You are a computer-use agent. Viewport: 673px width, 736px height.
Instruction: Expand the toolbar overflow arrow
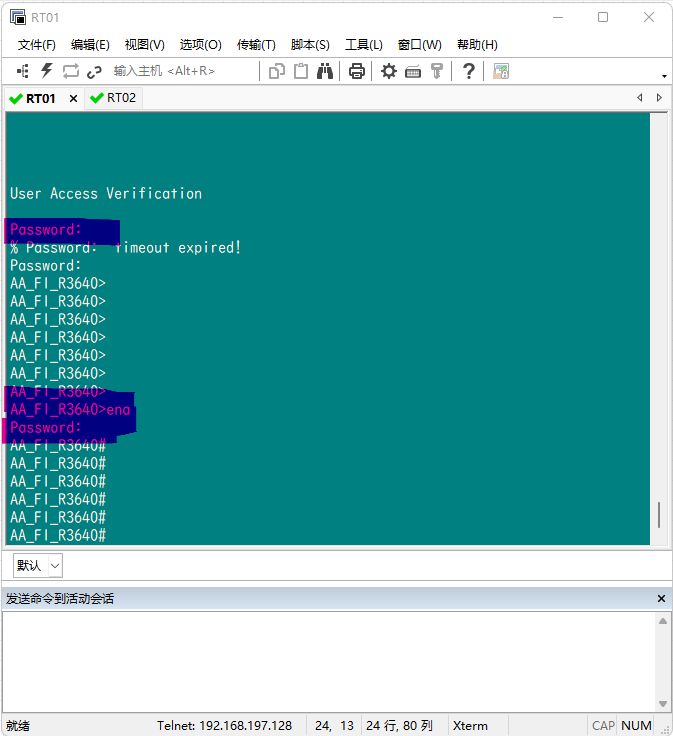click(665, 76)
